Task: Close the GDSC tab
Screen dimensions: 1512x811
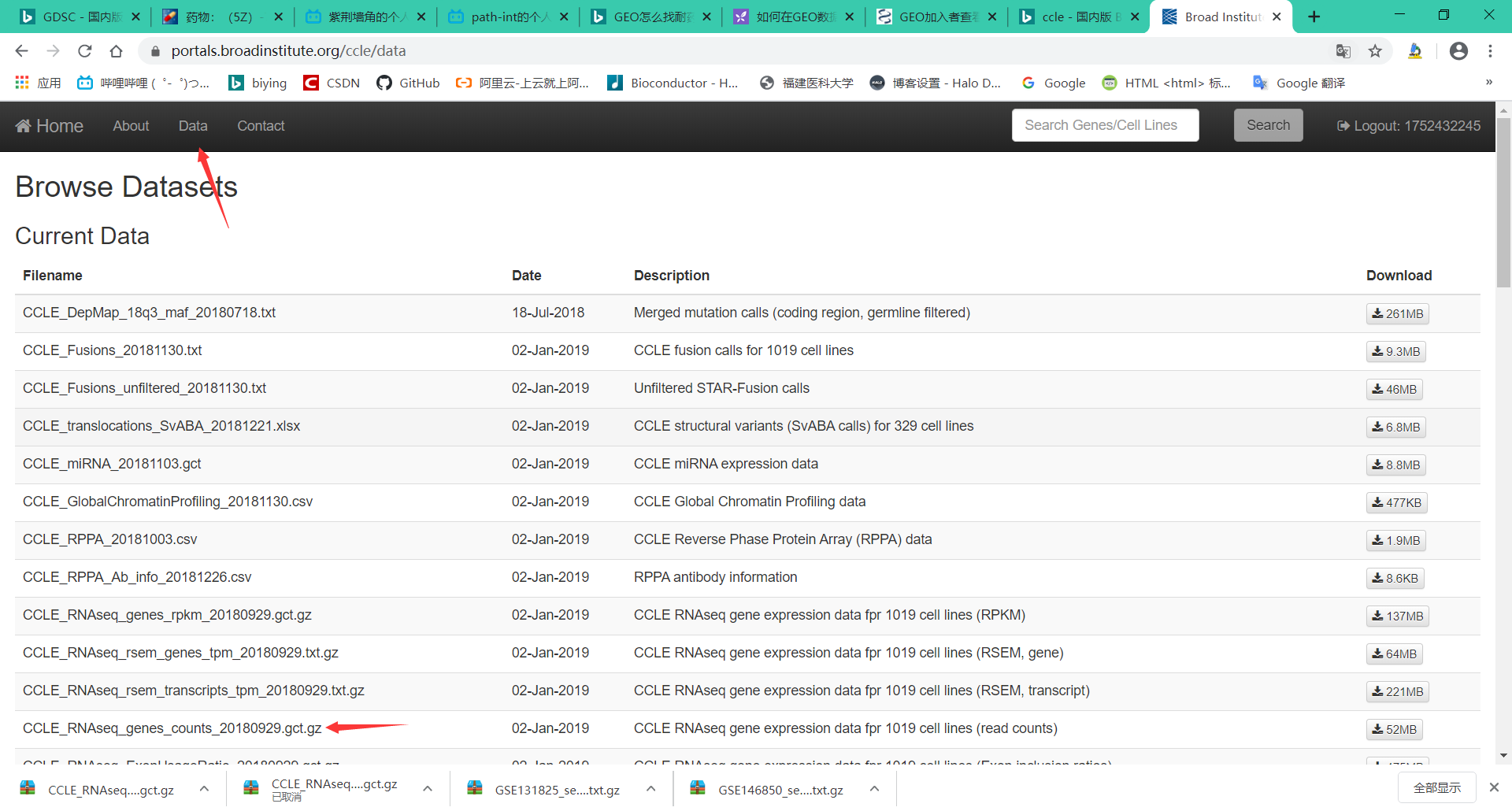Action: pyautogui.click(x=135, y=17)
